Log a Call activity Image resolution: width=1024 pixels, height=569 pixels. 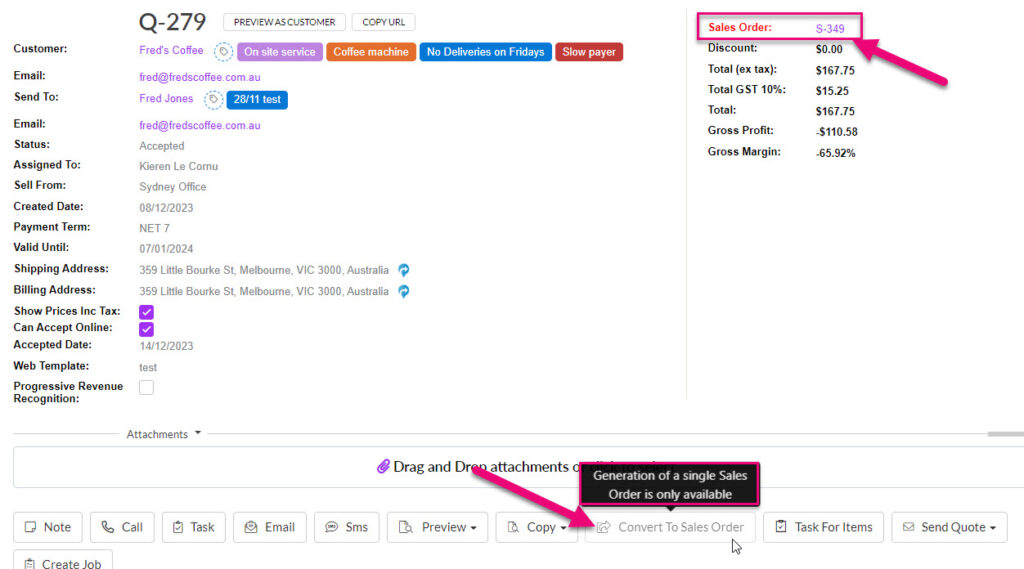(x=122, y=527)
